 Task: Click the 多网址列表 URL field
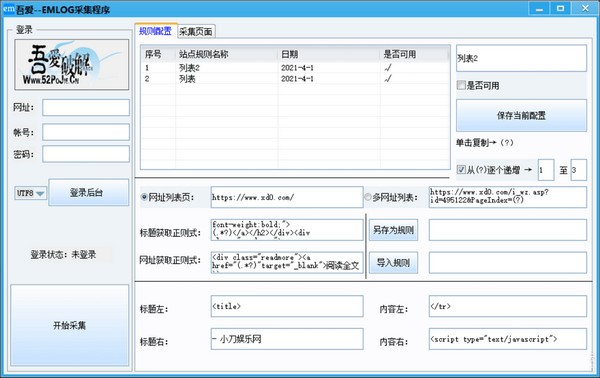click(x=507, y=197)
